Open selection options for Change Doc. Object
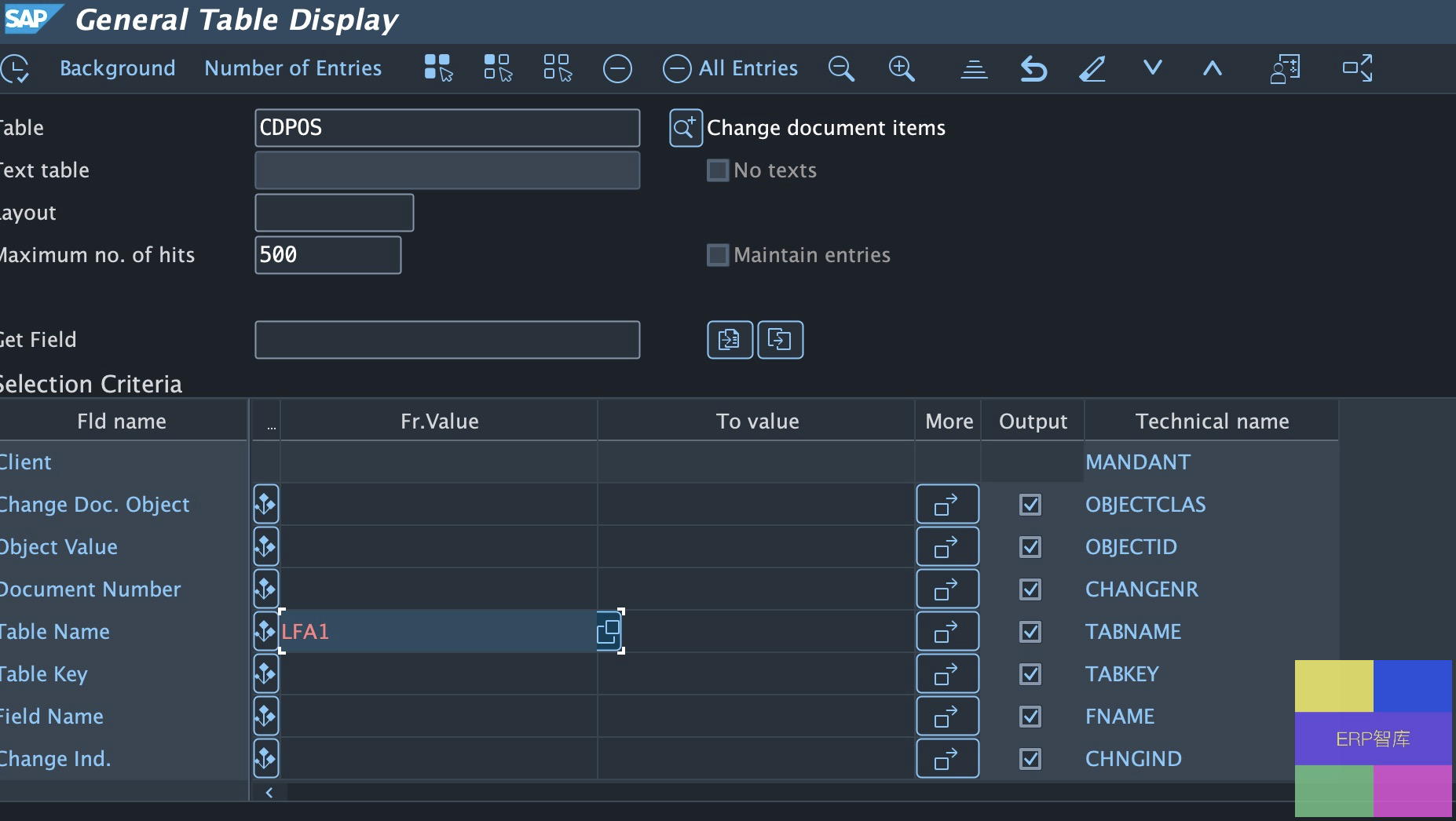The image size is (1456, 821). pos(266,504)
